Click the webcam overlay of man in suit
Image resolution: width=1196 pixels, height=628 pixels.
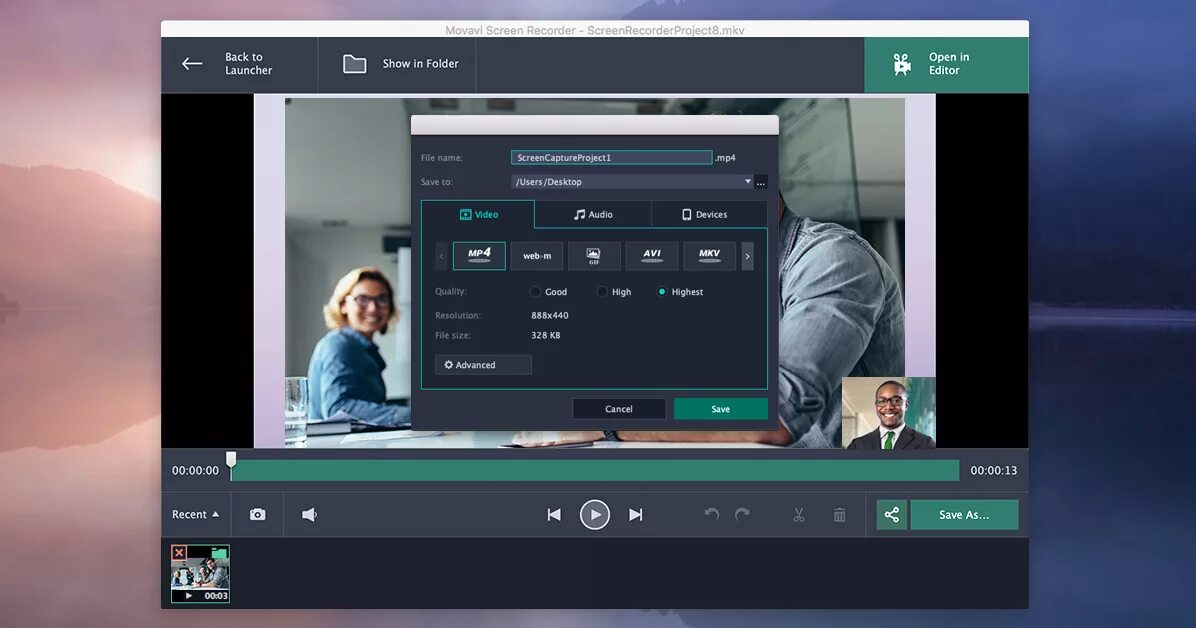point(889,413)
